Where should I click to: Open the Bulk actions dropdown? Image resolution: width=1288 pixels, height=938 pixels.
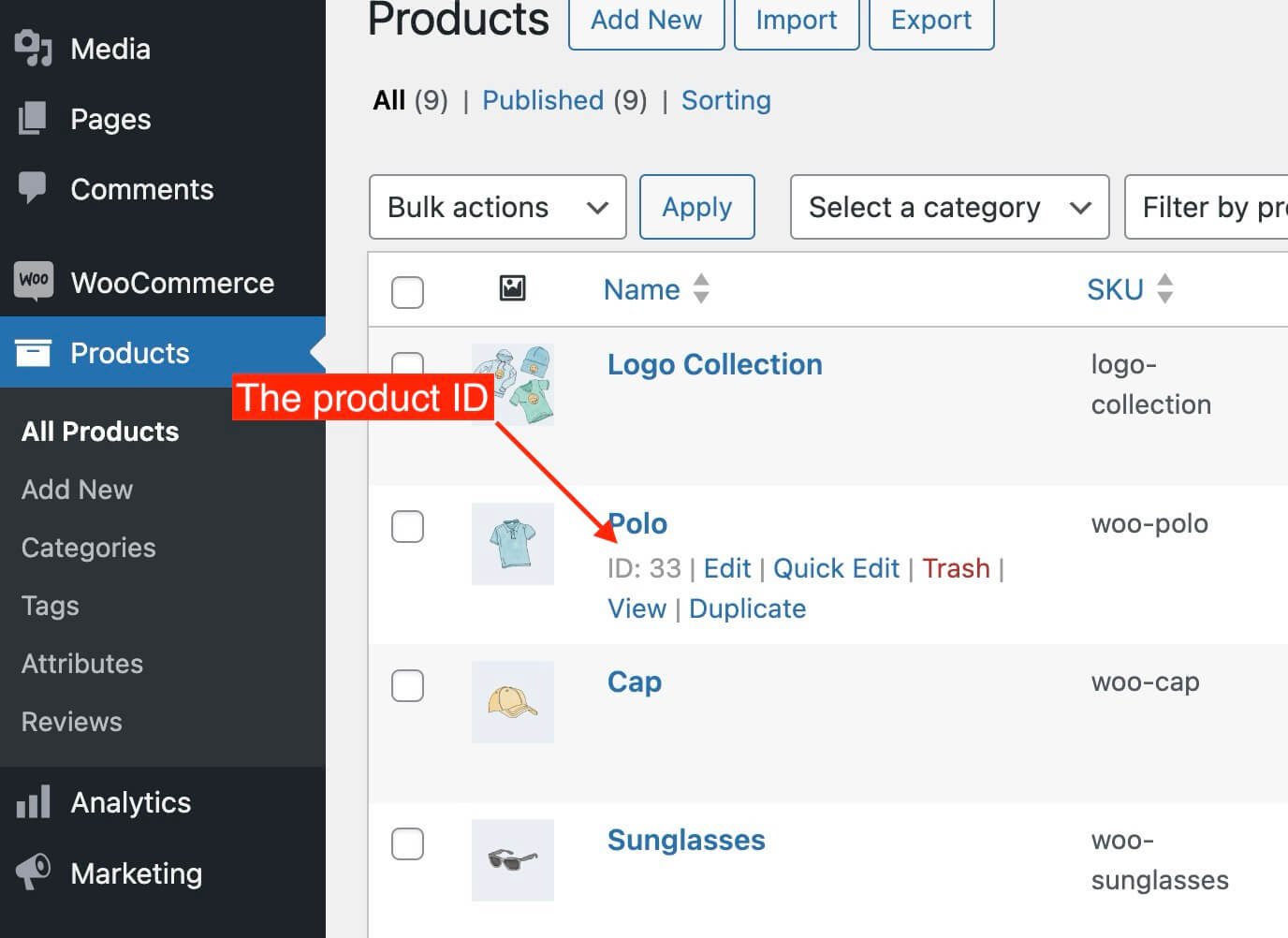498,207
